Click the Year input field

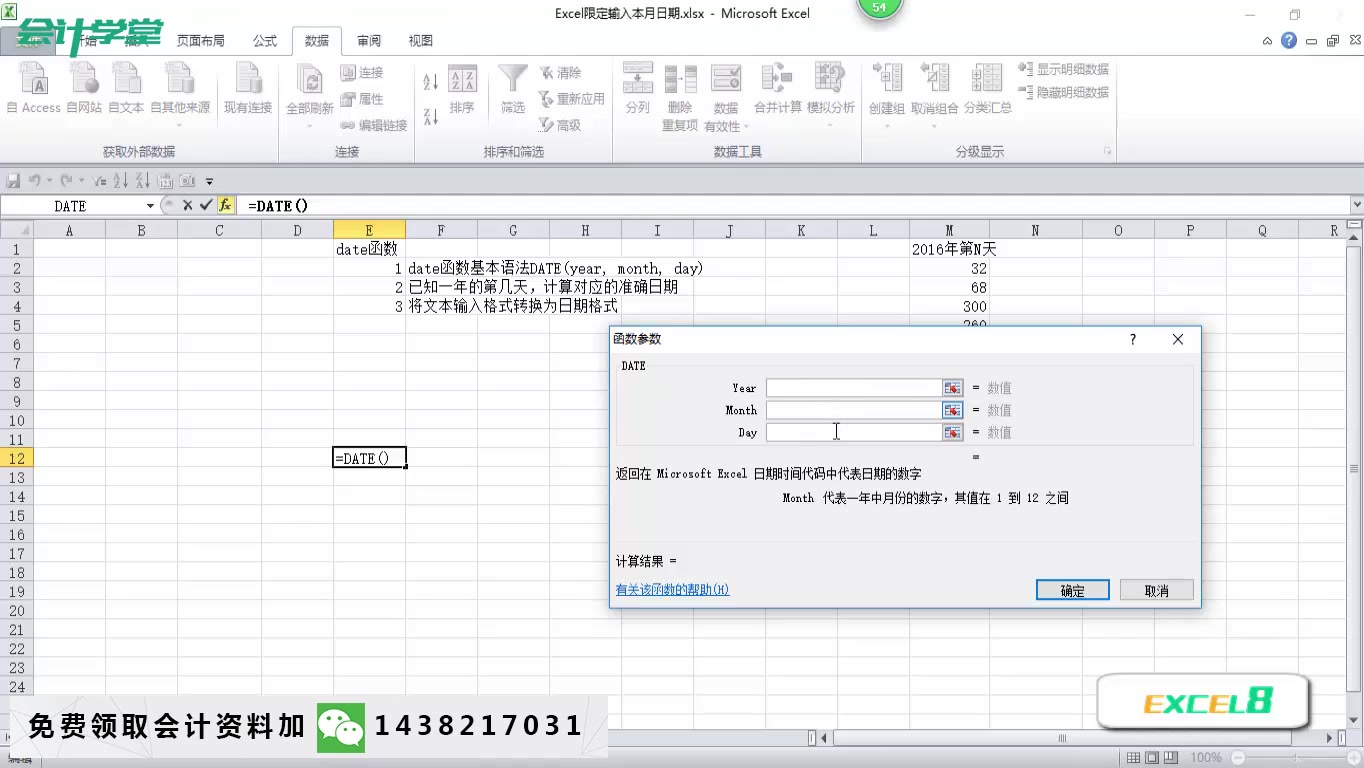point(854,388)
